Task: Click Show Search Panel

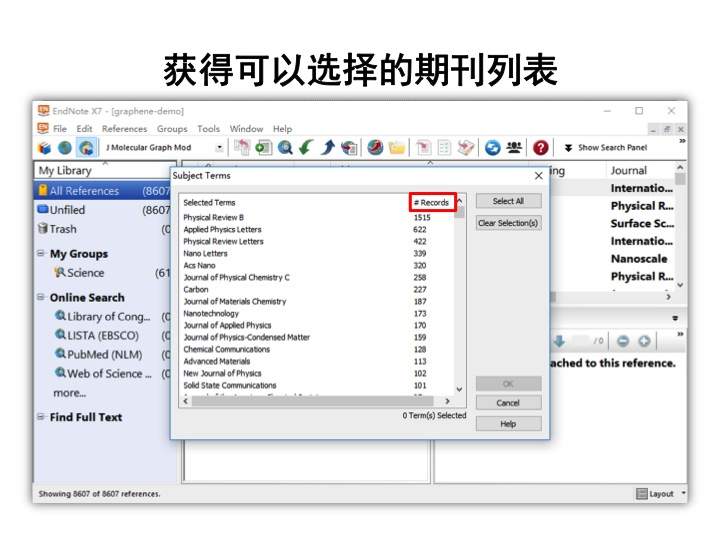Action: click(606, 147)
